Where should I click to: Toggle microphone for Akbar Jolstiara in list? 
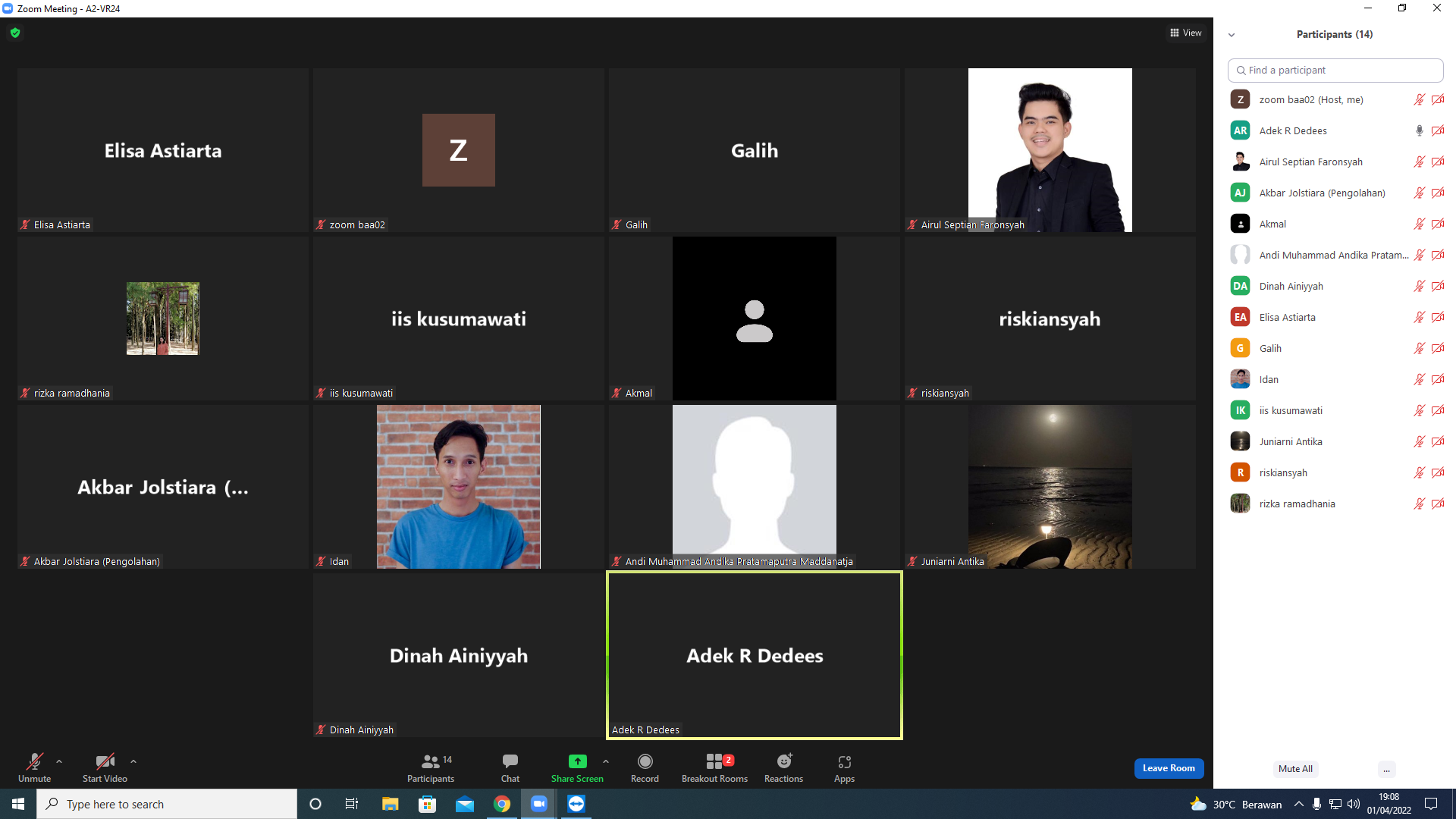point(1419,193)
